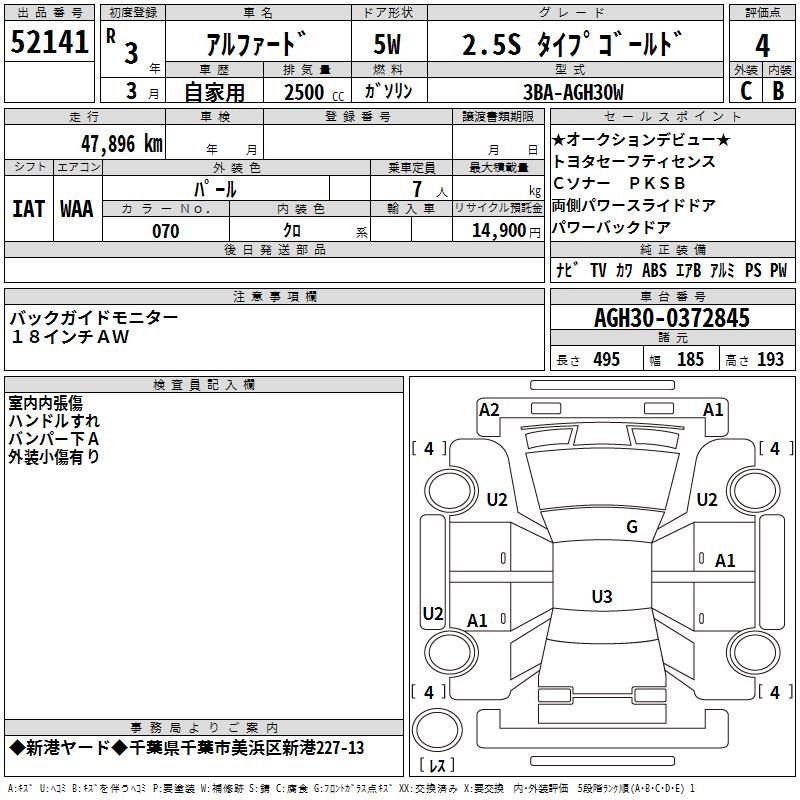Click the 新港ヤード address line
The height and width of the screenshot is (800, 800).
[x=187, y=748]
